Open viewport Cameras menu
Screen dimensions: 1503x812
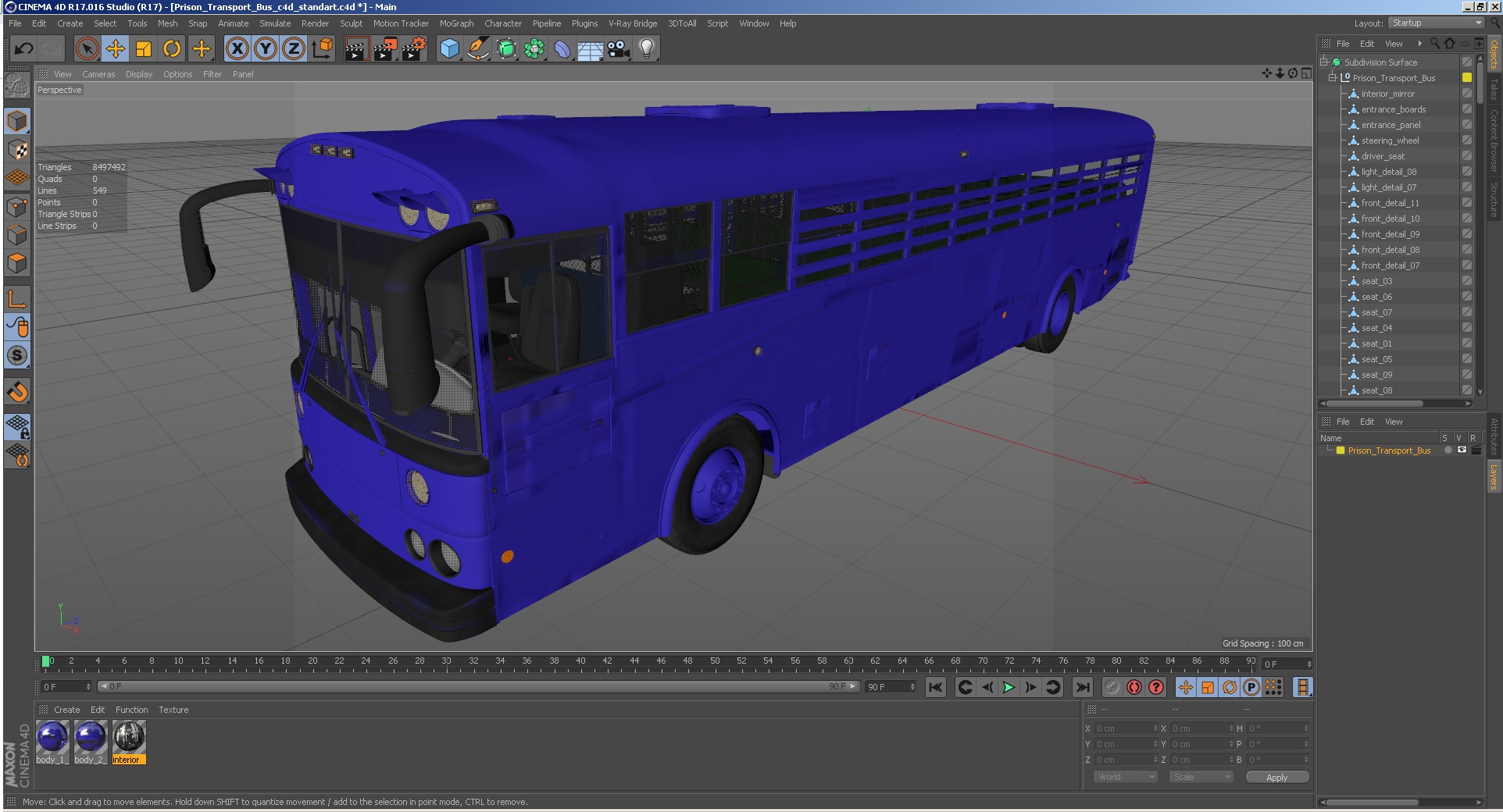pyautogui.click(x=98, y=74)
